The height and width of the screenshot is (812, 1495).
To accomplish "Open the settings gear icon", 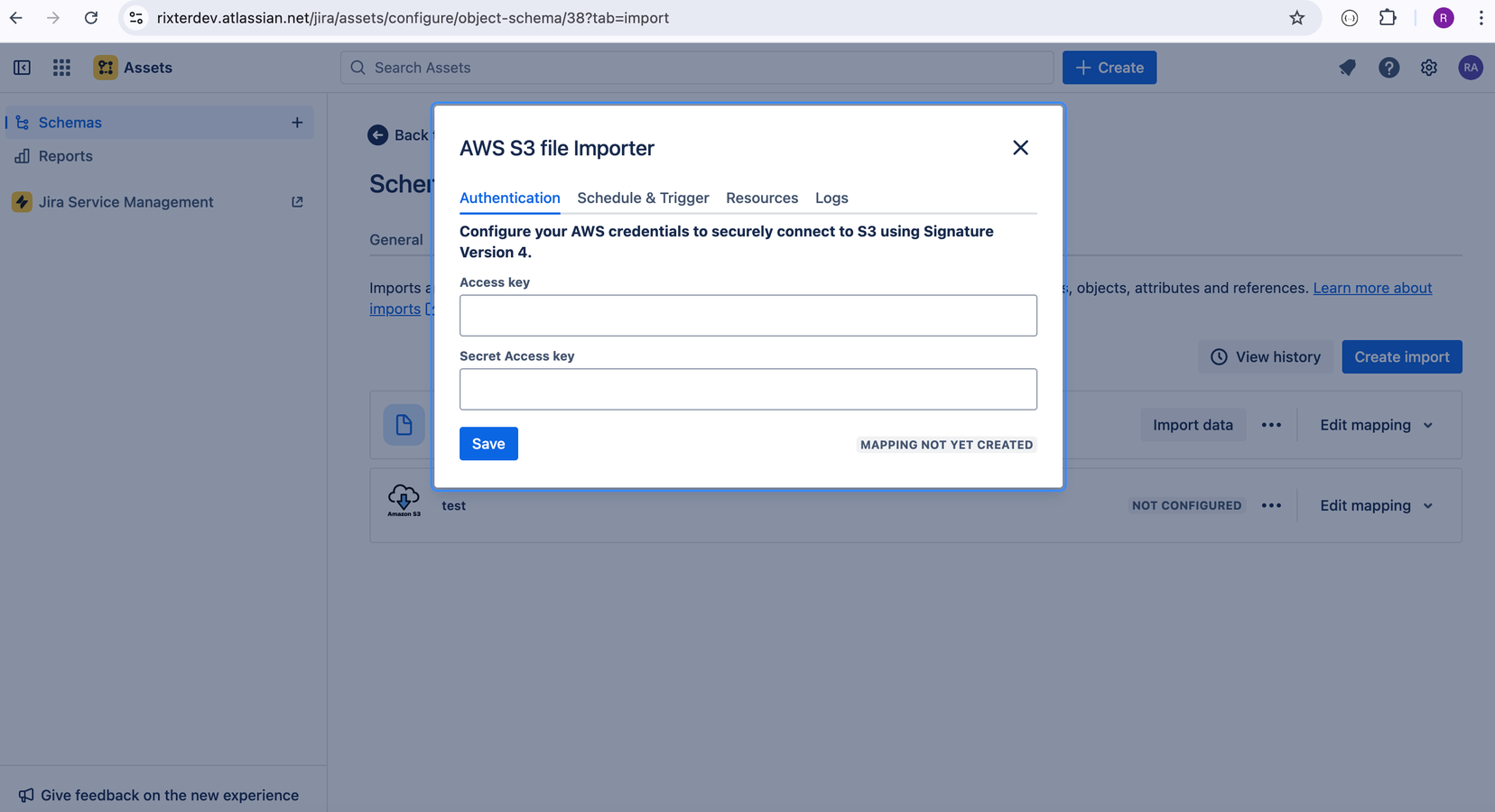I will [1429, 68].
